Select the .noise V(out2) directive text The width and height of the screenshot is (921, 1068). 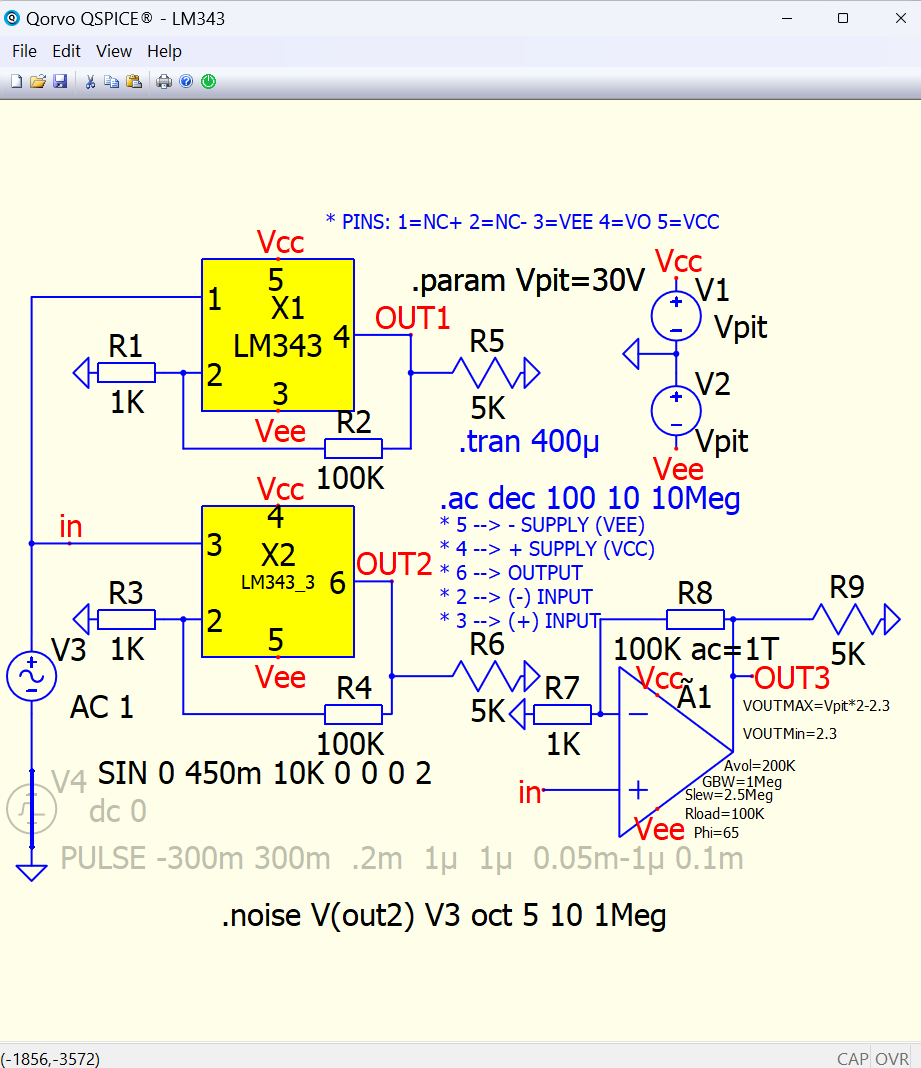[x=443, y=914]
